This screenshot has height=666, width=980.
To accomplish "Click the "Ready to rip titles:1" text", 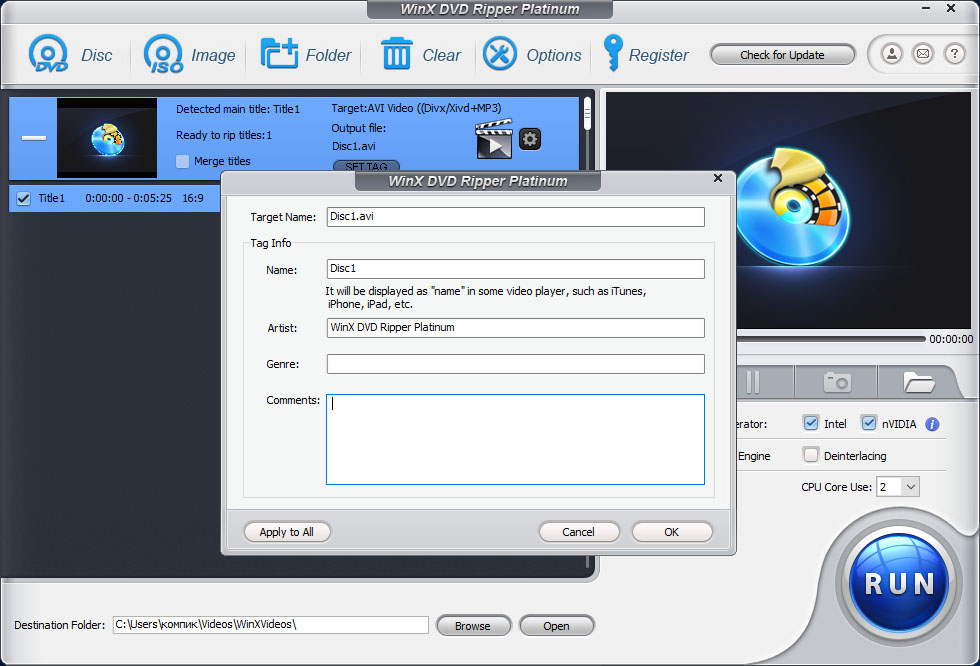I will pyautogui.click(x=224, y=136).
